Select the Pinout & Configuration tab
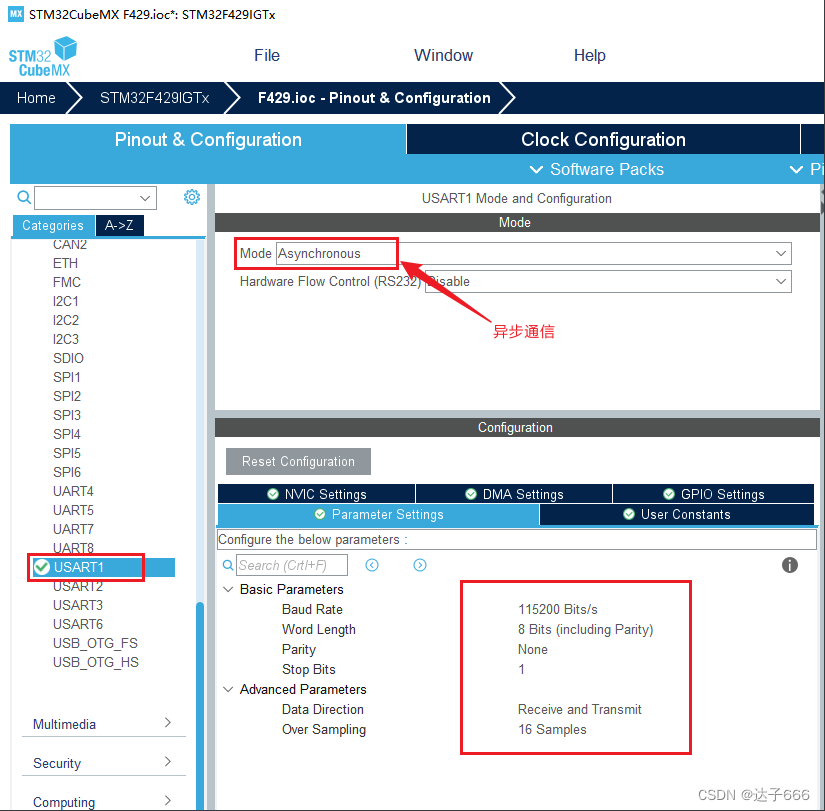825x811 pixels. click(x=208, y=139)
